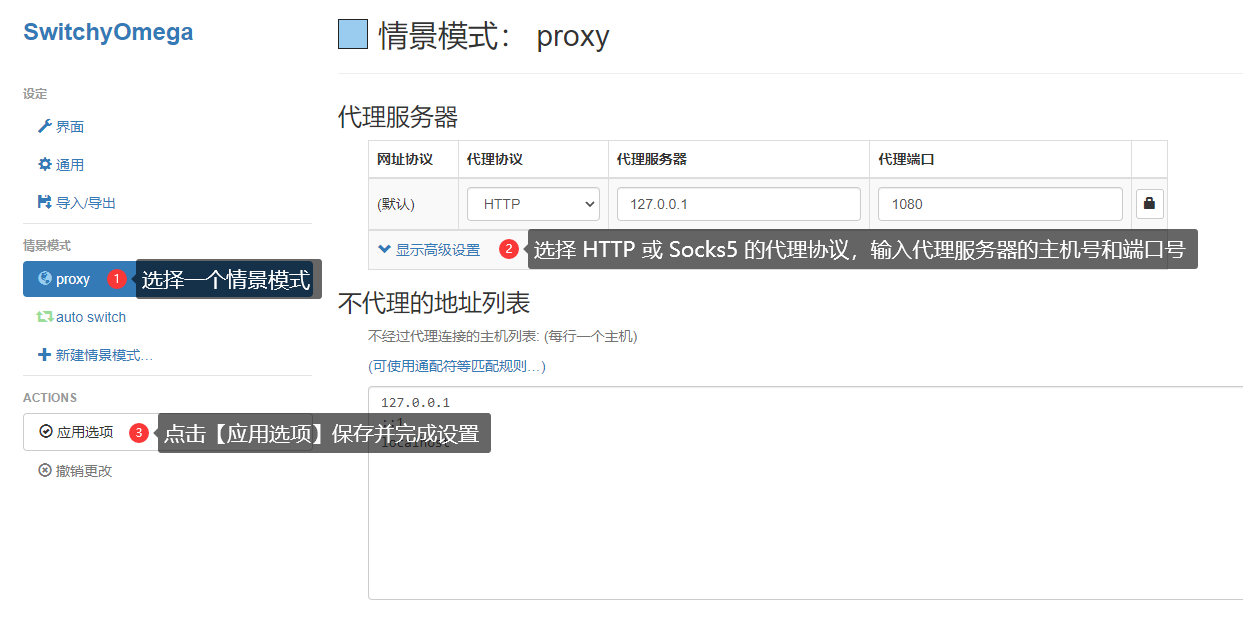Open the 代理协议 HTTP dropdown
This screenshot has height=617, width=1243.
tap(533, 204)
